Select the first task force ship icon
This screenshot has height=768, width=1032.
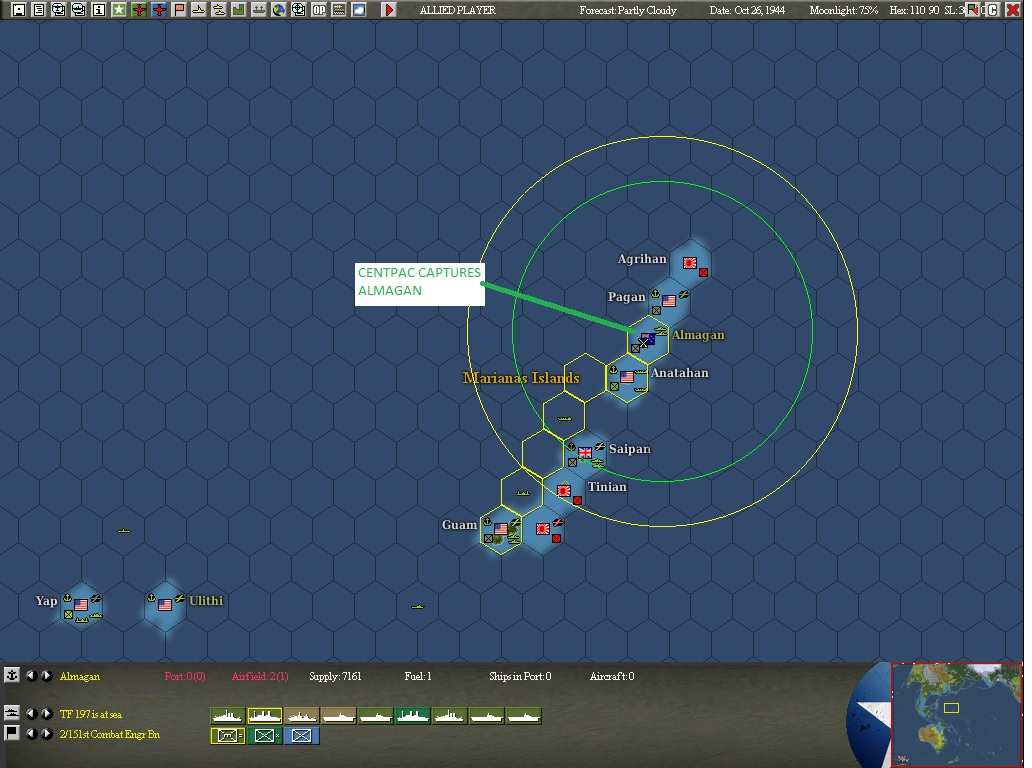click(x=227, y=716)
